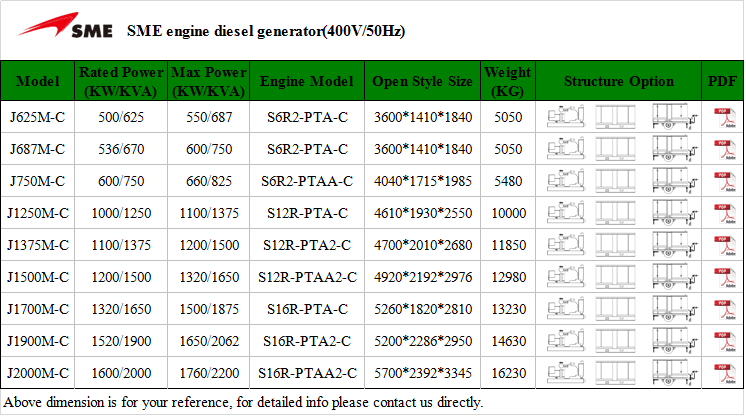Click the Engine Model column header

[x=307, y=81]
